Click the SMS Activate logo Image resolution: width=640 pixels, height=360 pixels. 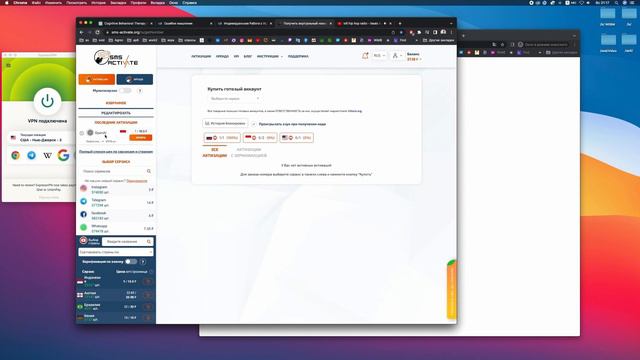(x=116, y=58)
